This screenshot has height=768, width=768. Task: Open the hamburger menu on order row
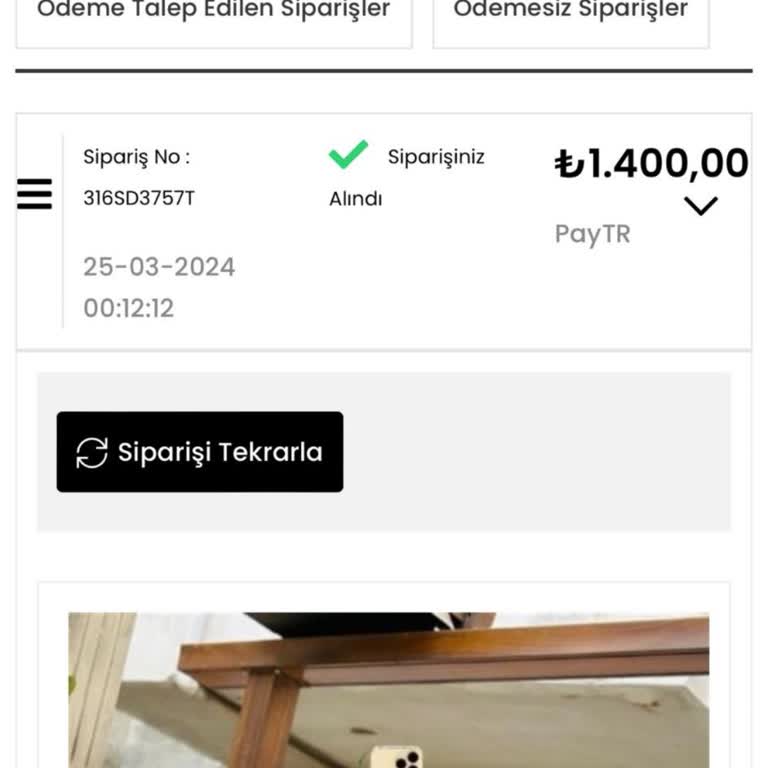[x=35, y=193]
